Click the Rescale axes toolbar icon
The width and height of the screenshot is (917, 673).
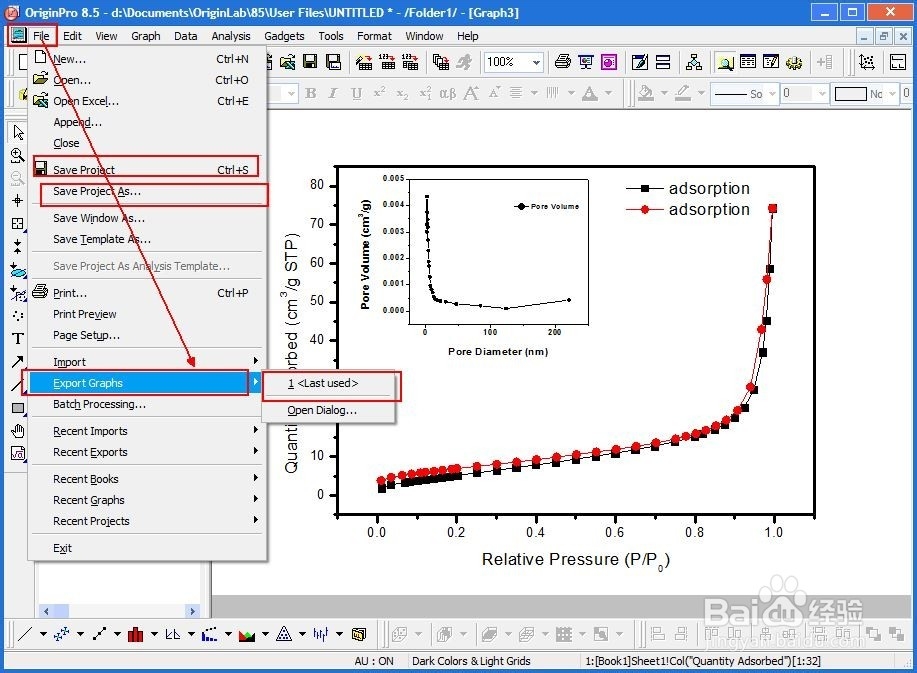pos(866,61)
